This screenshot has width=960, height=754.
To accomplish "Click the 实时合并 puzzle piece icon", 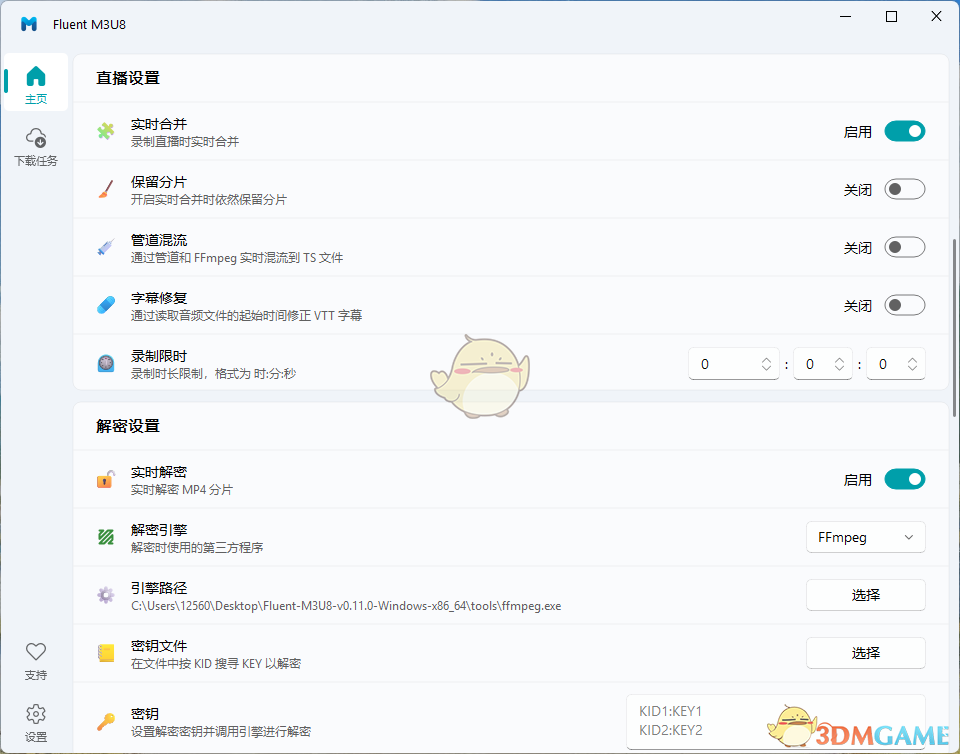I will [x=106, y=131].
